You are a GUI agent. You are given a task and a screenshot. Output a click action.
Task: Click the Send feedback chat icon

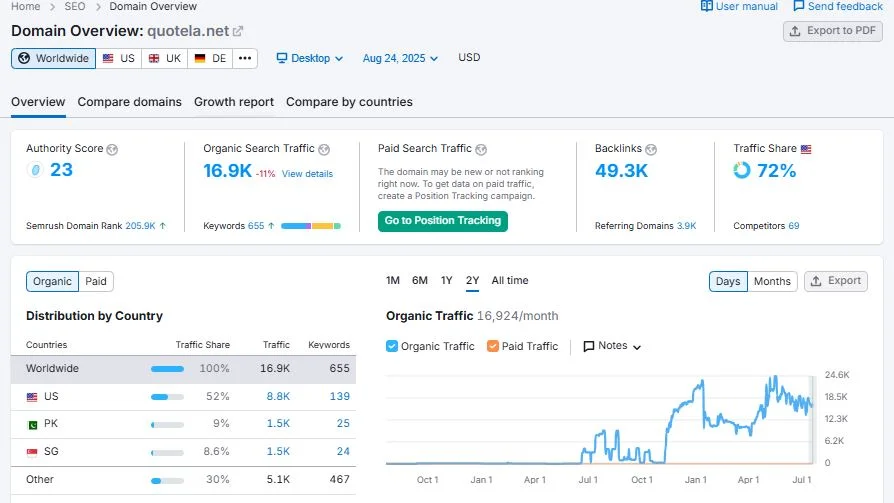pos(798,6)
